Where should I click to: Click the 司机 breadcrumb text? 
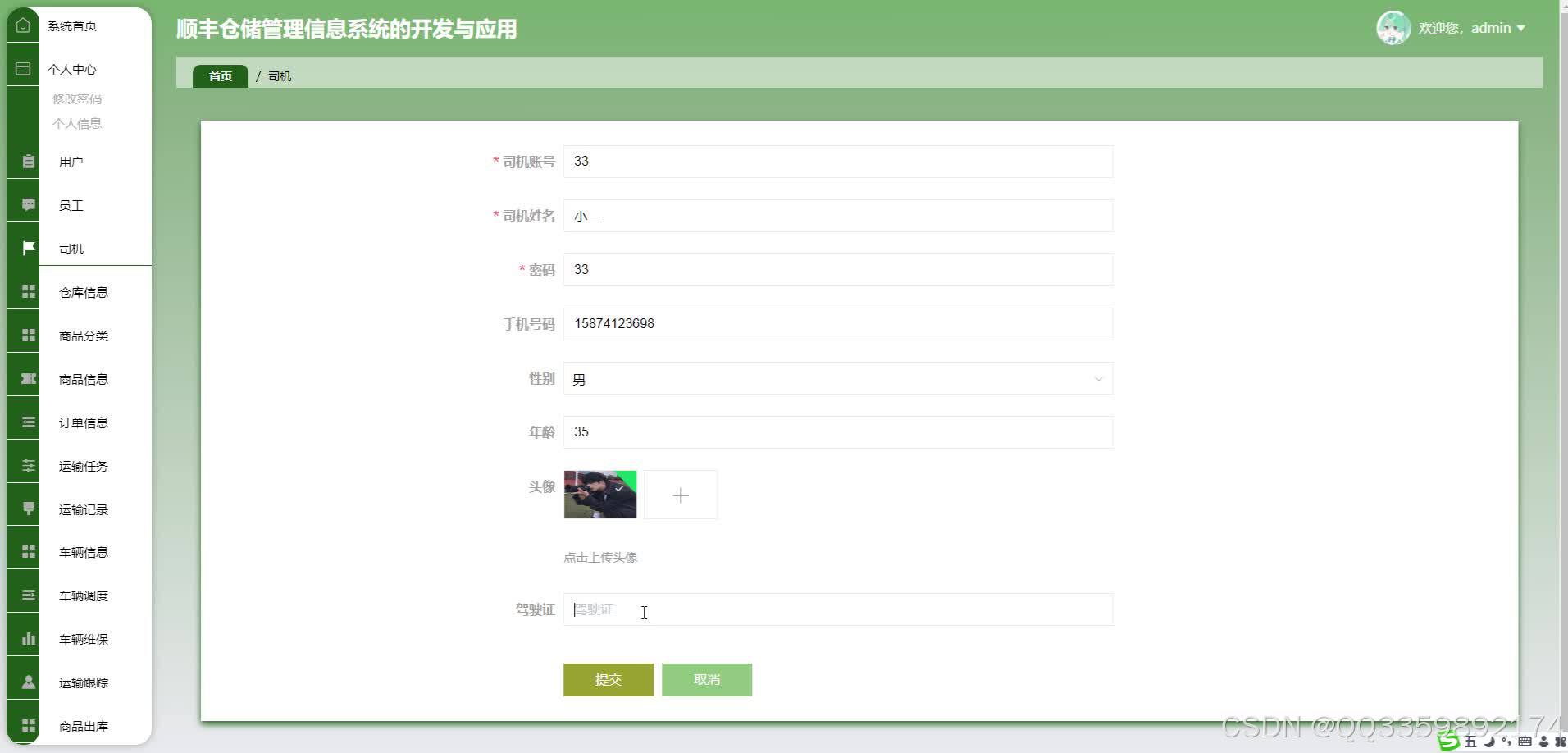click(280, 76)
